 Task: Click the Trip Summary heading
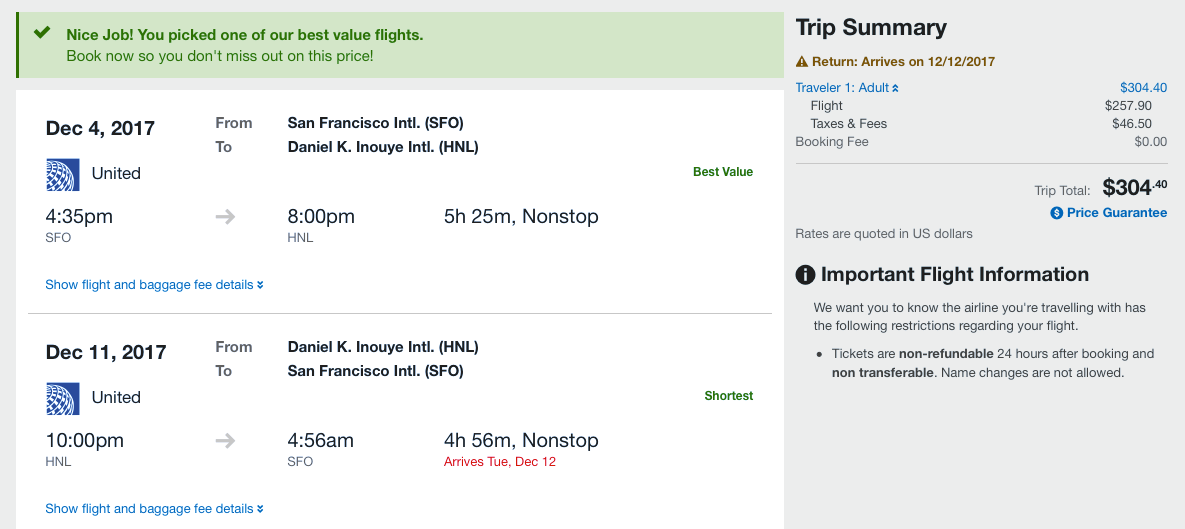871,28
